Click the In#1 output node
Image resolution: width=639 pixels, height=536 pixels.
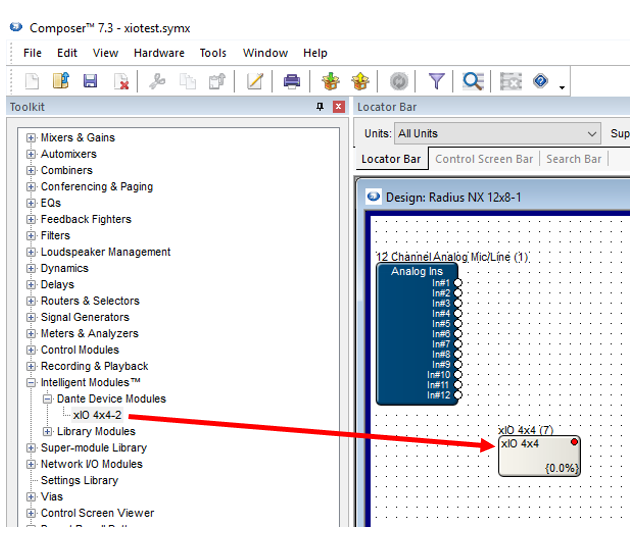tap(458, 282)
